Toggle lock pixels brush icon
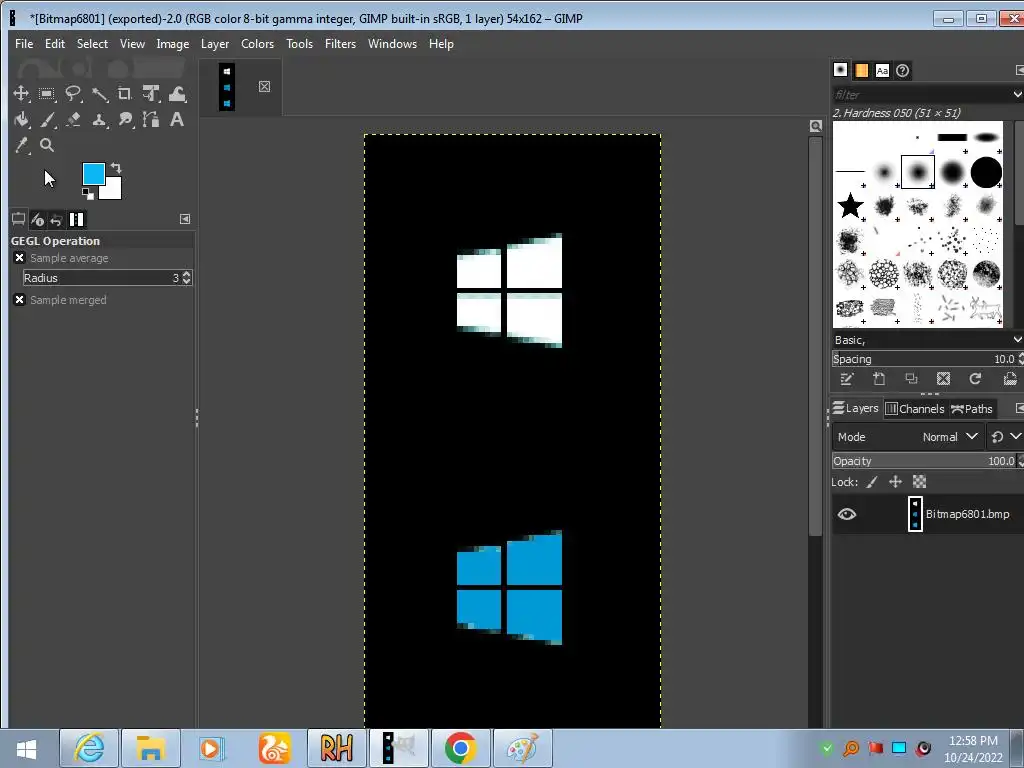 click(872, 482)
